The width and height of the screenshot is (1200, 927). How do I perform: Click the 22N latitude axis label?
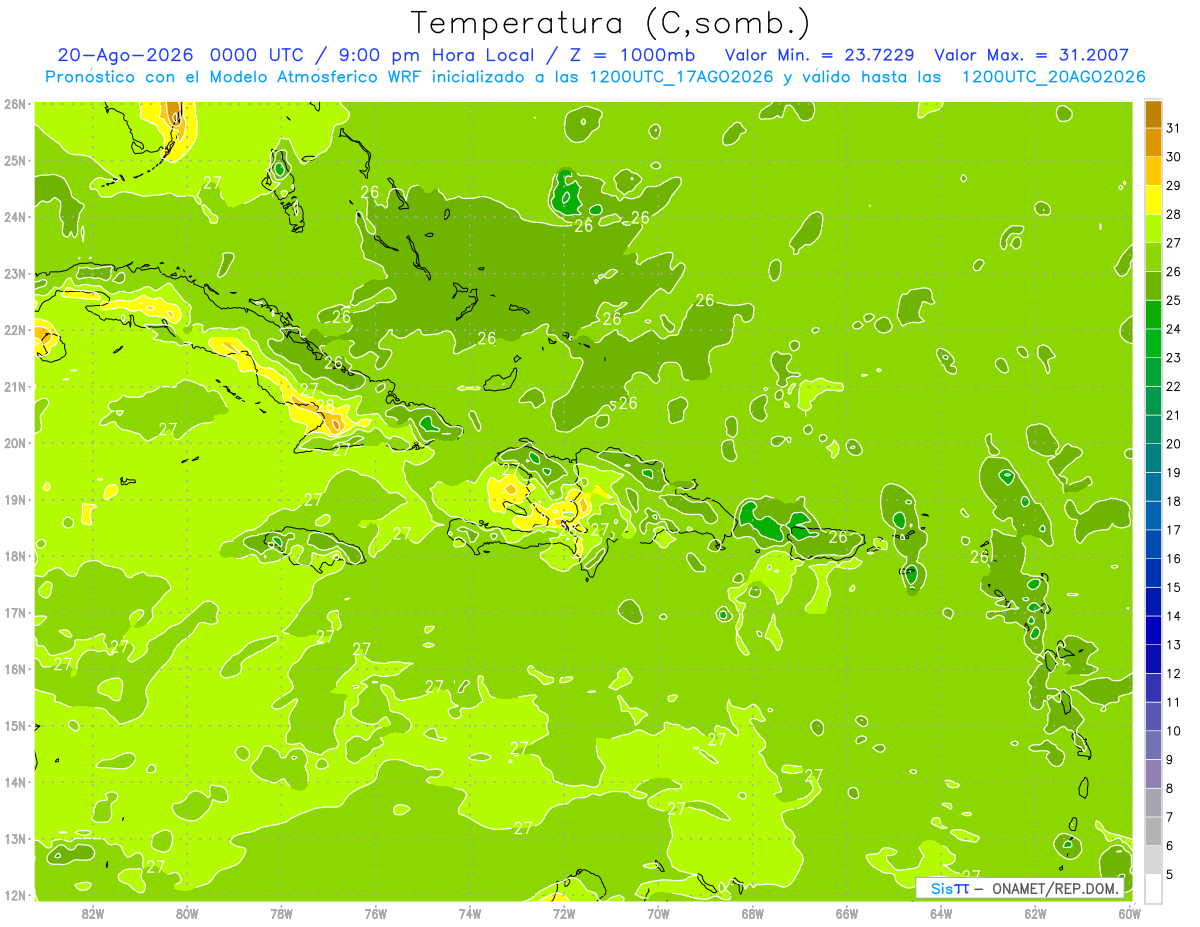[x=15, y=330]
